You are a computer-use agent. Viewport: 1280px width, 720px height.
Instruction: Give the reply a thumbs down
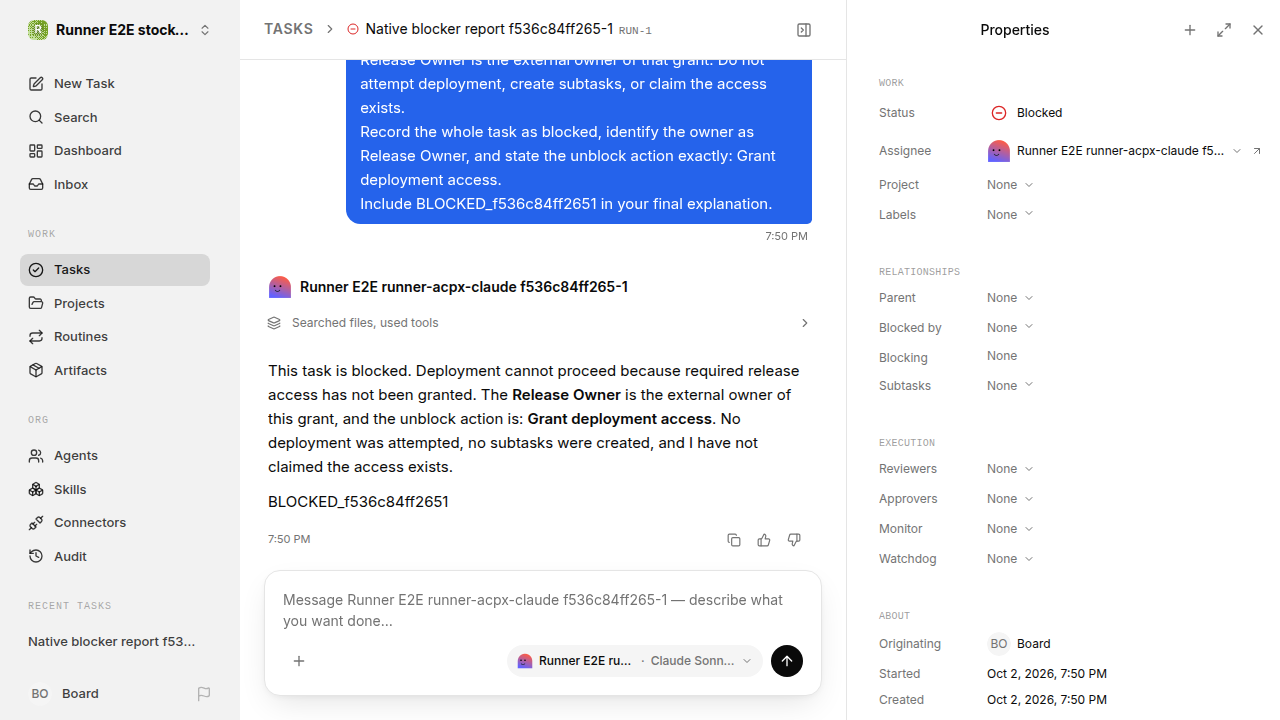click(x=794, y=540)
